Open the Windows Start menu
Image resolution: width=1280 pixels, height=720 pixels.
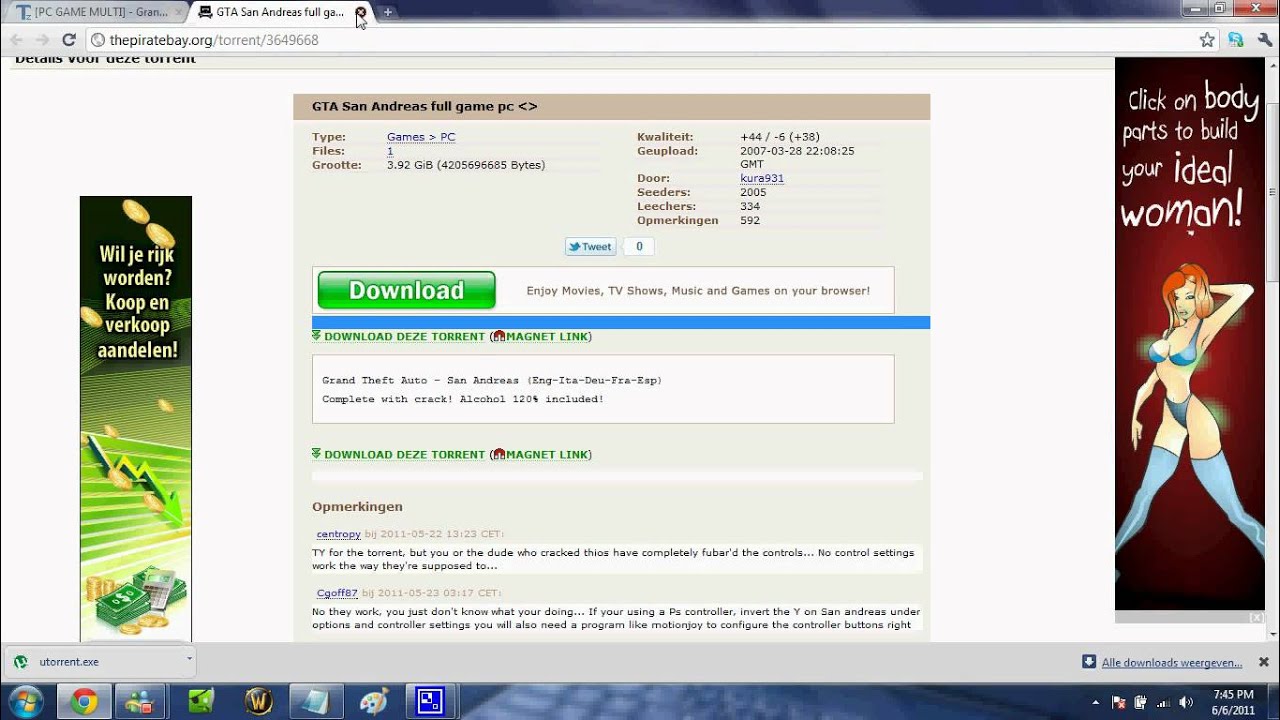[x=24, y=701]
